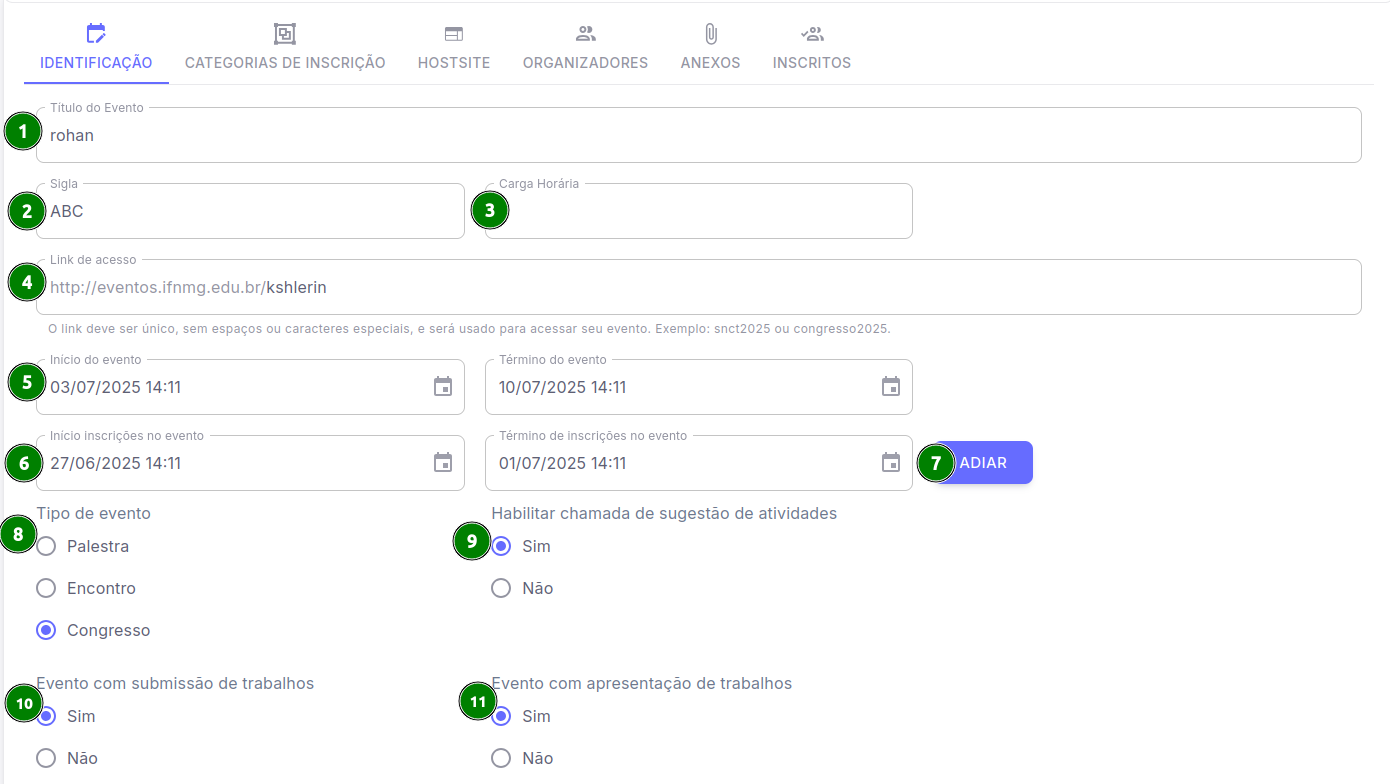This screenshot has width=1390, height=784.
Task: Open calendar for Término do evento
Action: tap(891, 387)
